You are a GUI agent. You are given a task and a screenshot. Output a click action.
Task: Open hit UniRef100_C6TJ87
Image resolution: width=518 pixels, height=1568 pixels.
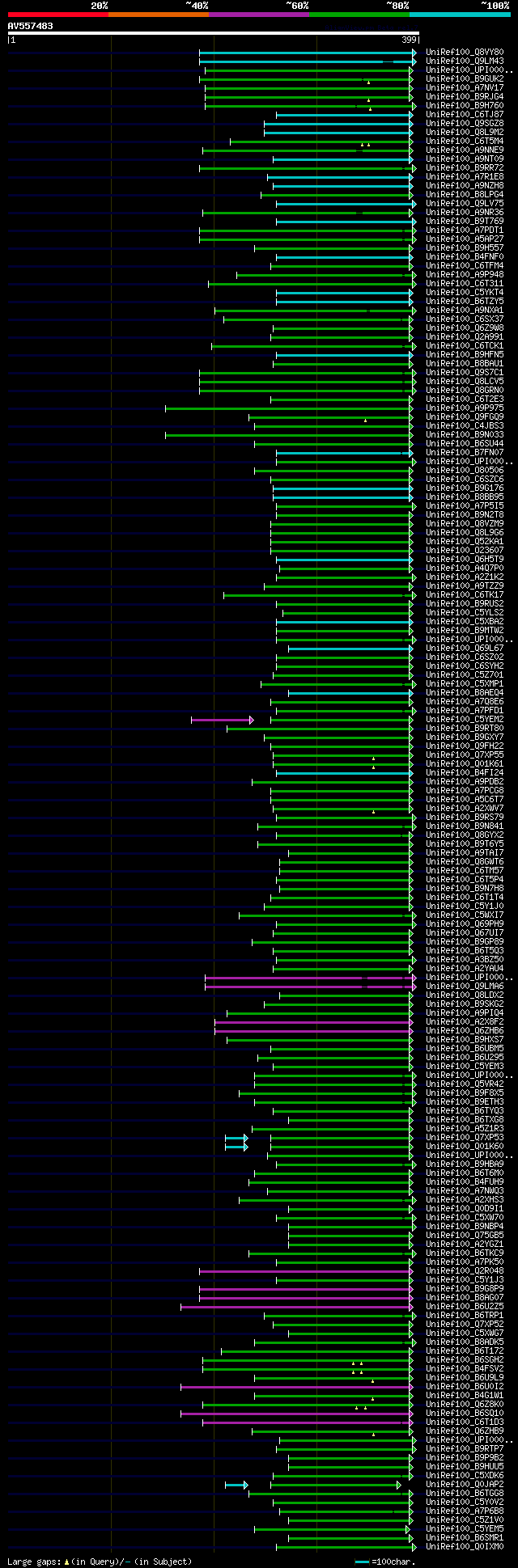coord(465,115)
